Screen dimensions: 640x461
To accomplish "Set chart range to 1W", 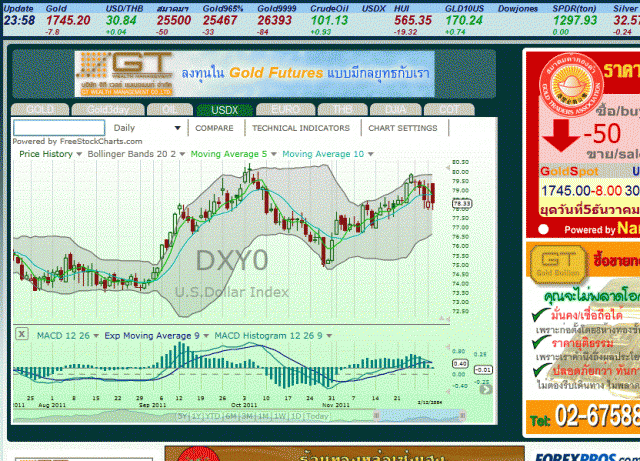I will [280, 416].
